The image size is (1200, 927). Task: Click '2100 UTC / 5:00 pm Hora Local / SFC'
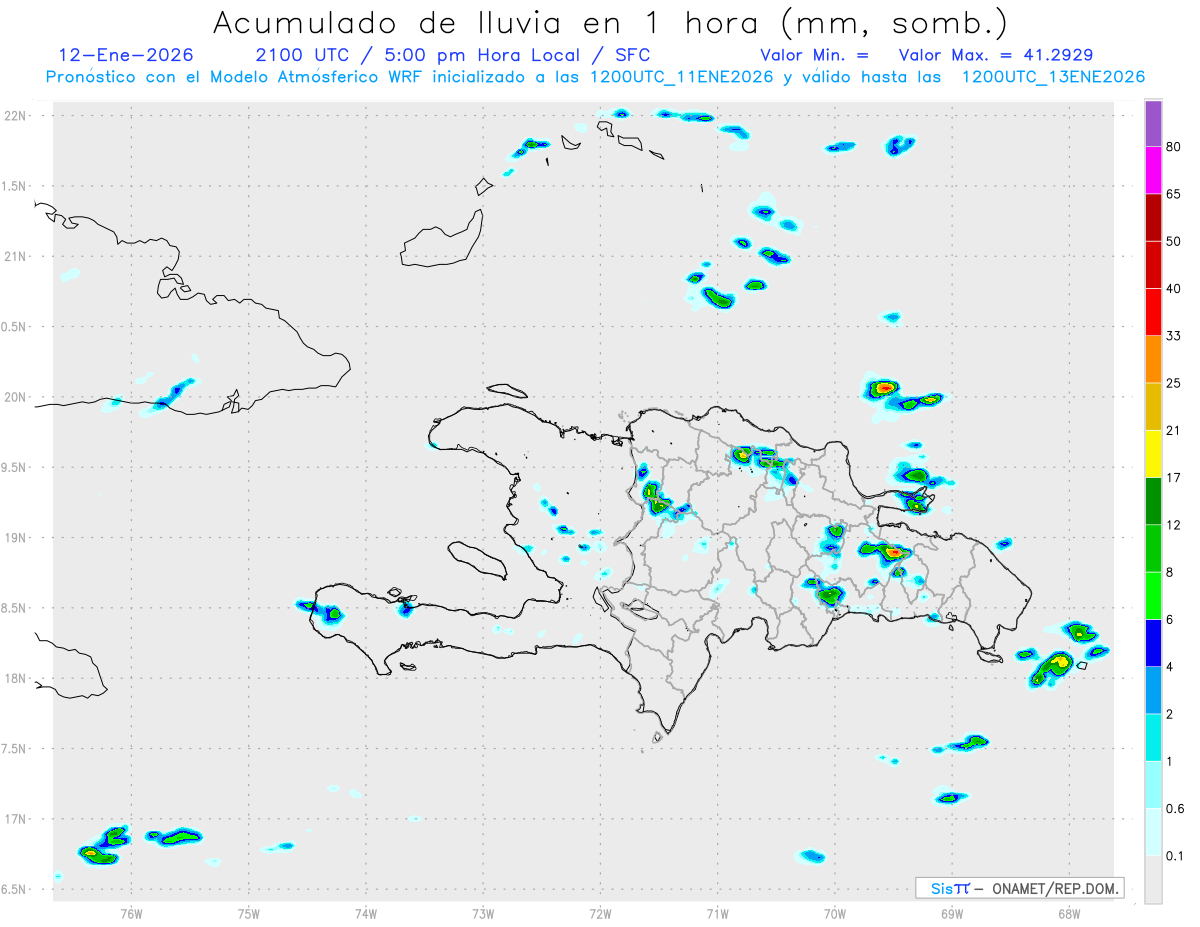click(453, 55)
